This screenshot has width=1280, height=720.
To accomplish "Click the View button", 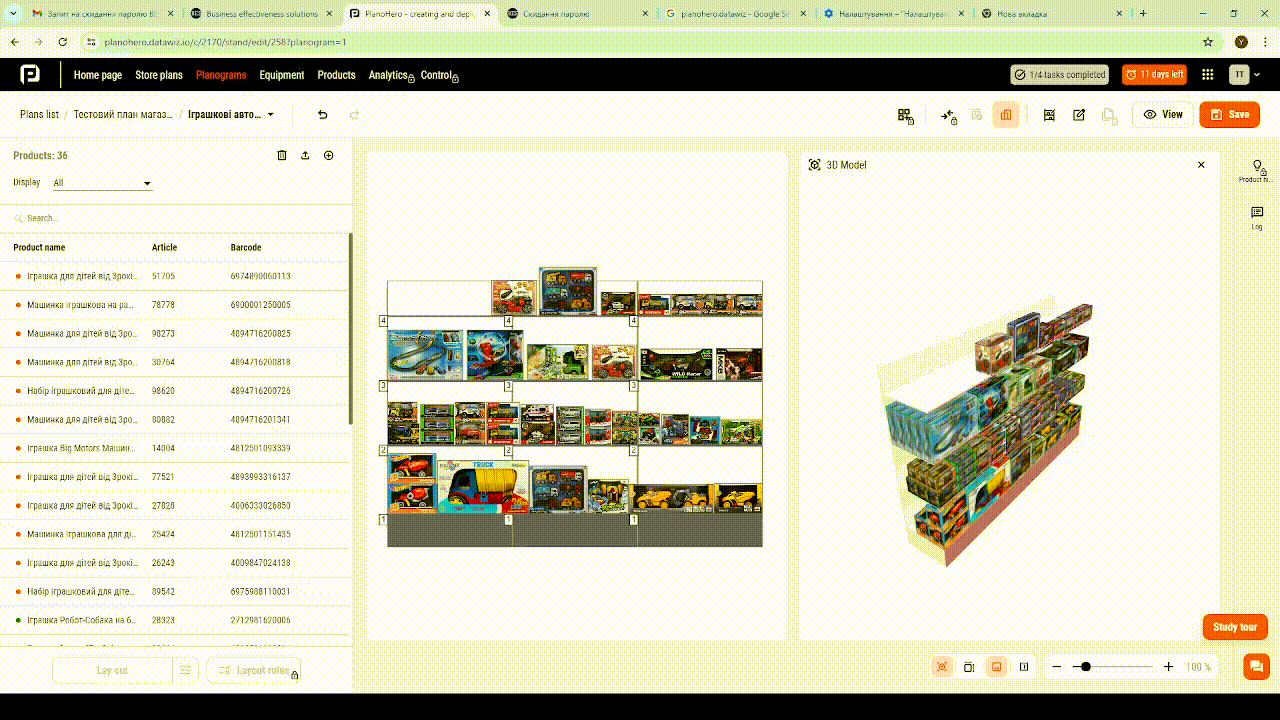I will (x=1163, y=115).
